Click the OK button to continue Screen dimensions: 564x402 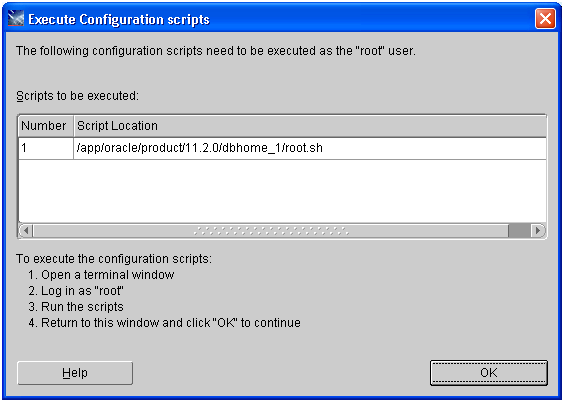tap(488, 373)
